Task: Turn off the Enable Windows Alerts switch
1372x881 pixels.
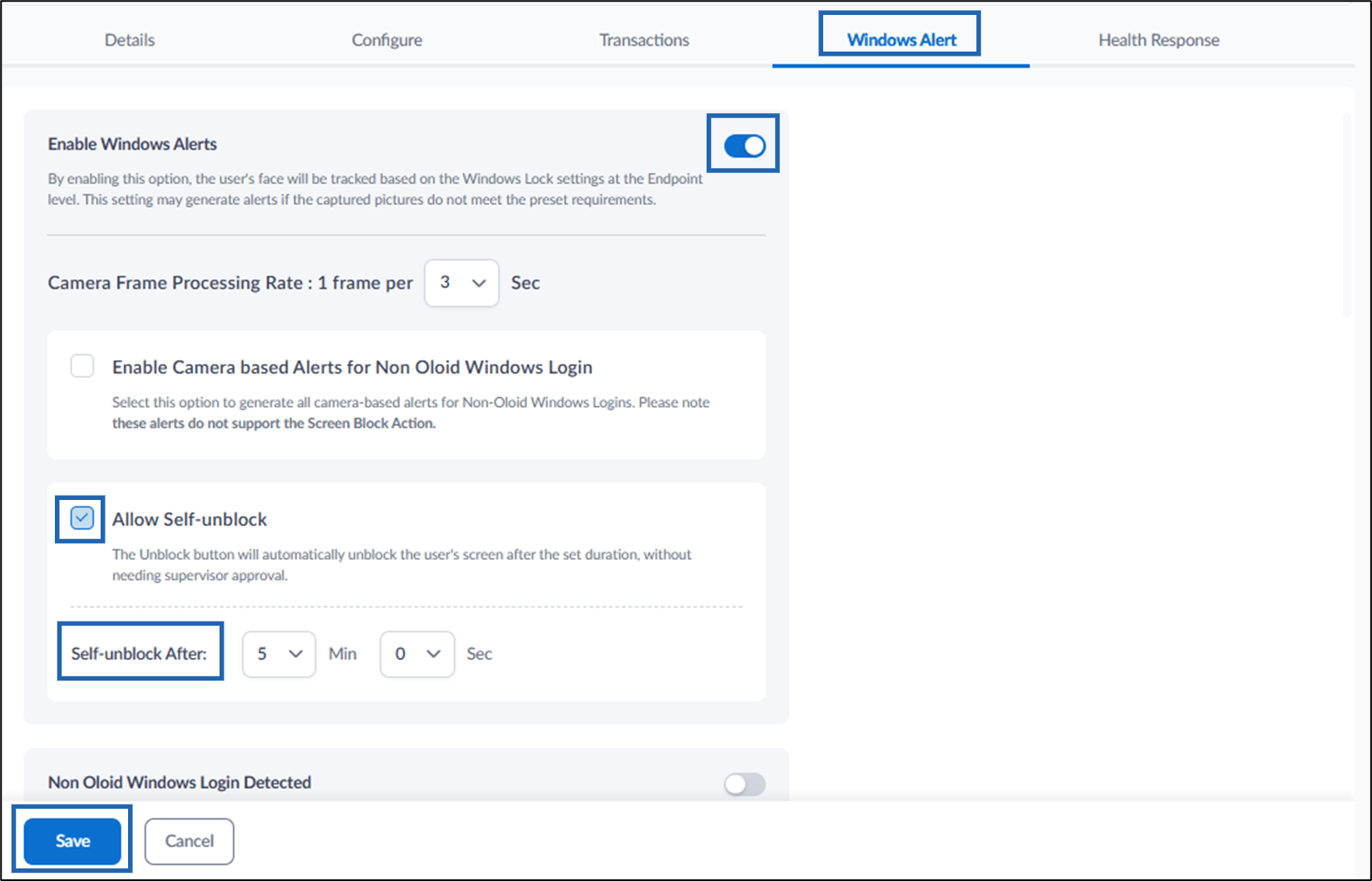Action: pyautogui.click(x=744, y=146)
